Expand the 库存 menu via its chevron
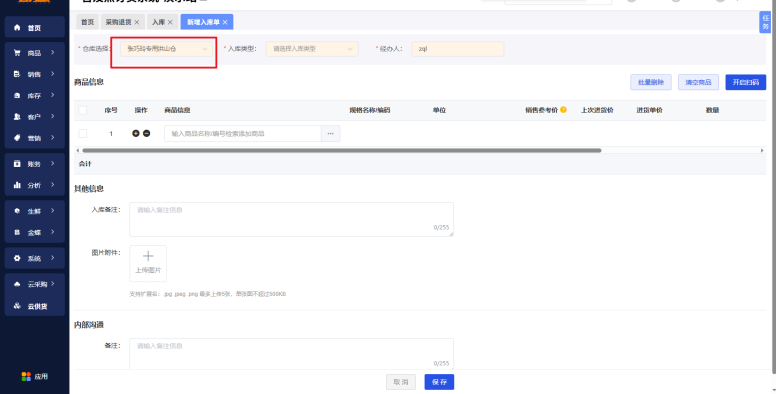776x394 pixels. pos(52,95)
